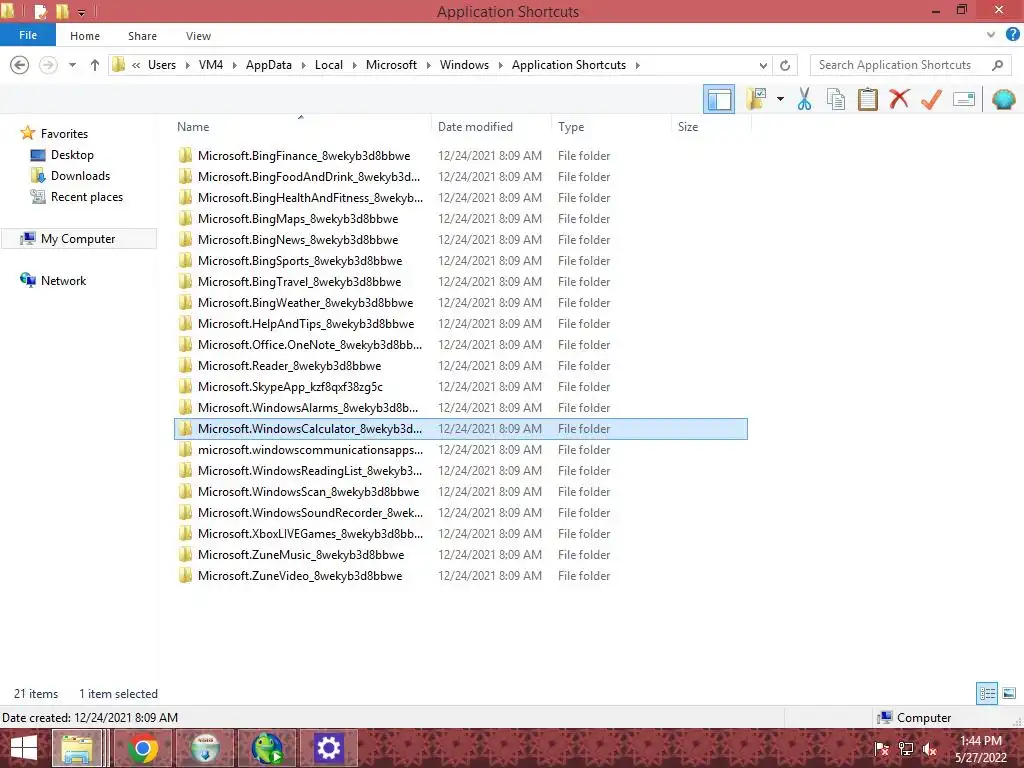1024x768 pixels.
Task: Click the orange checkmark Properties icon
Action: click(931, 99)
